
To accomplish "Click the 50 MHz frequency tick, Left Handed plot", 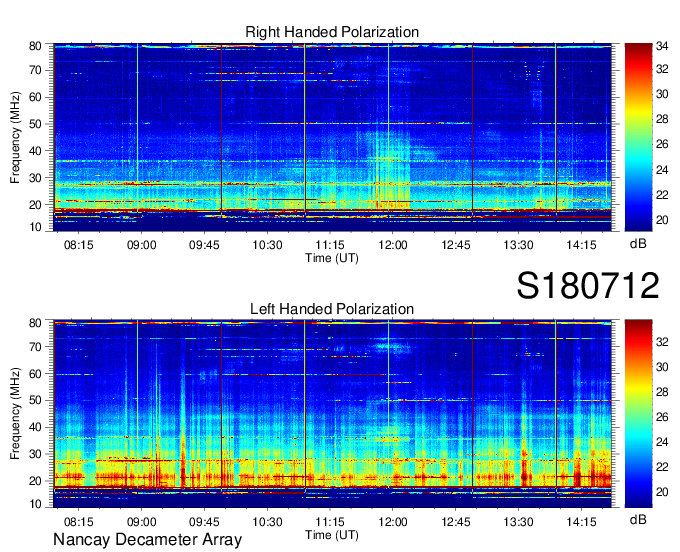I will [x=35, y=401].
